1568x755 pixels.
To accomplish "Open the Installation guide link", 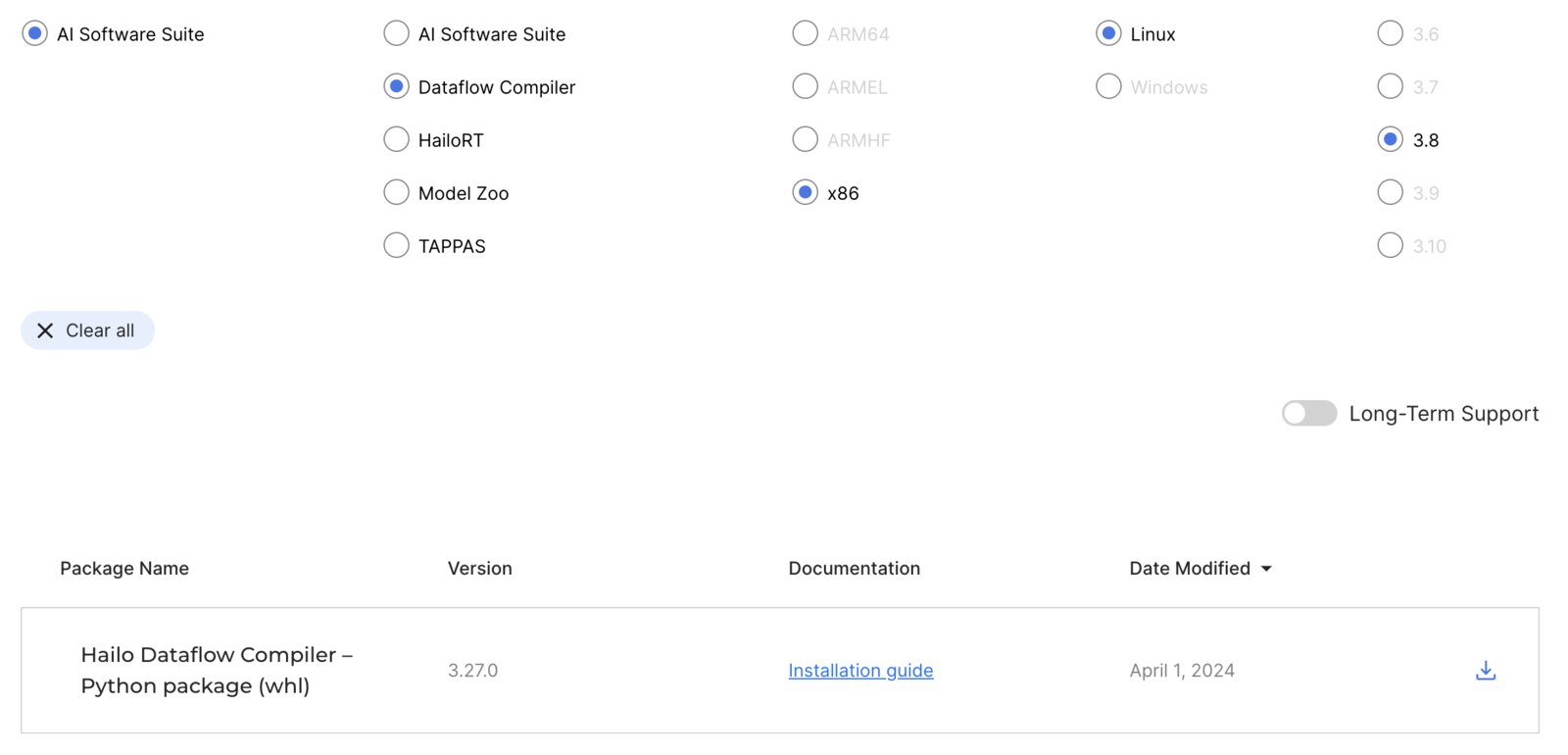I will [860, 671].
